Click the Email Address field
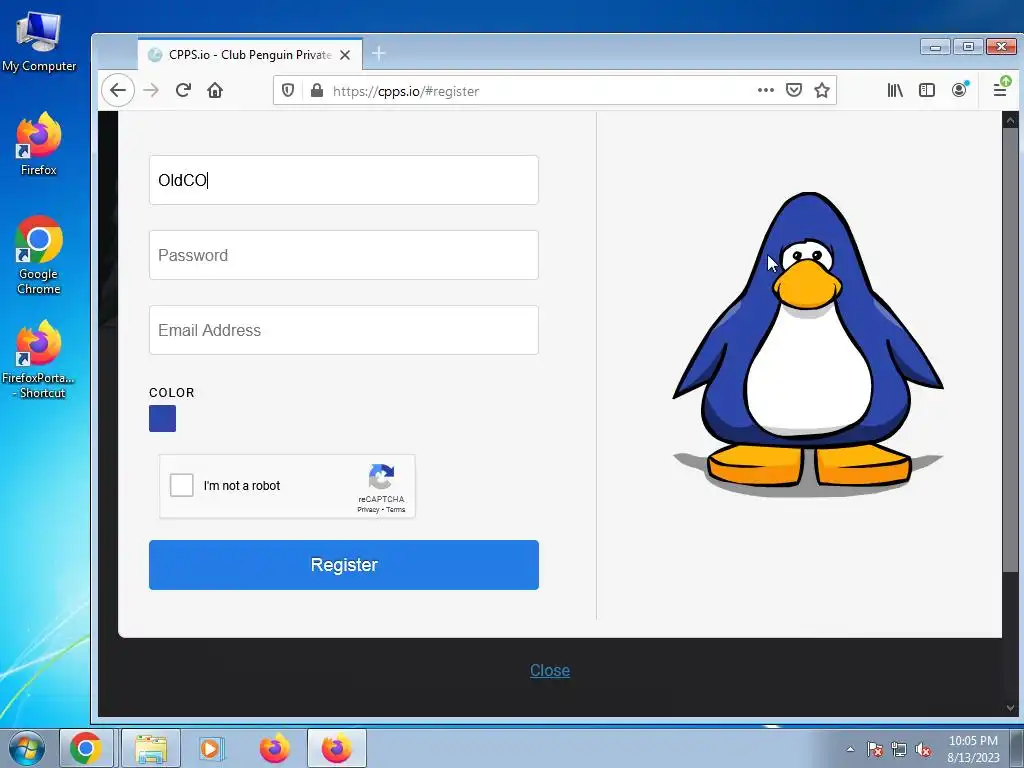Viewport: 1024px width, 768px height. (344, 330)
